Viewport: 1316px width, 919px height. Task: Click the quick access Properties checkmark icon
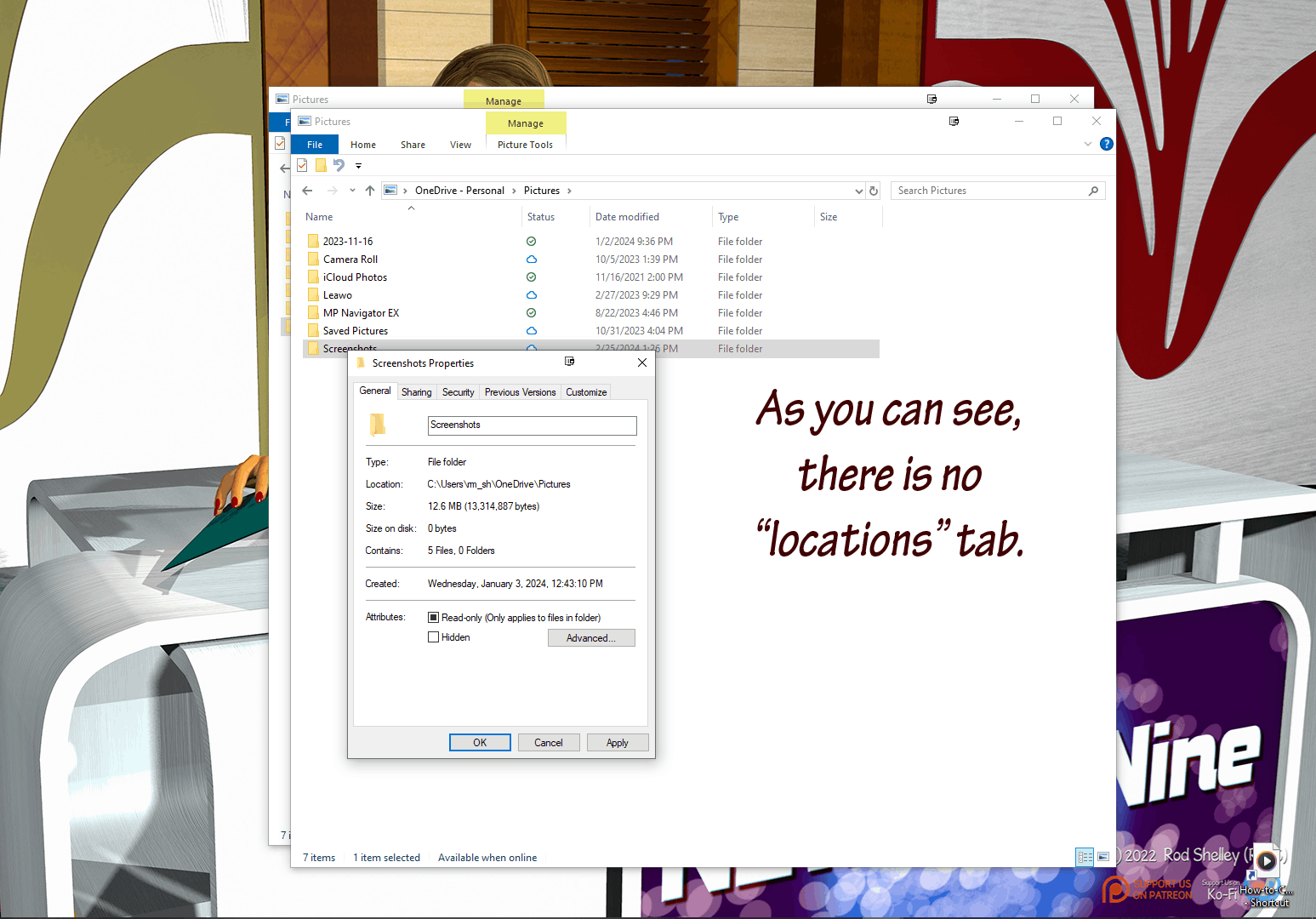click(x=302, y=165)
